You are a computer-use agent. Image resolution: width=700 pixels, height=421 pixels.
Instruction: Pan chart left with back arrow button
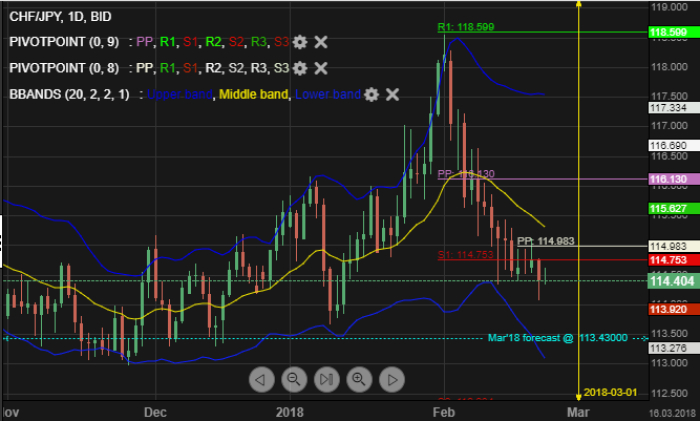coord(262,379)
